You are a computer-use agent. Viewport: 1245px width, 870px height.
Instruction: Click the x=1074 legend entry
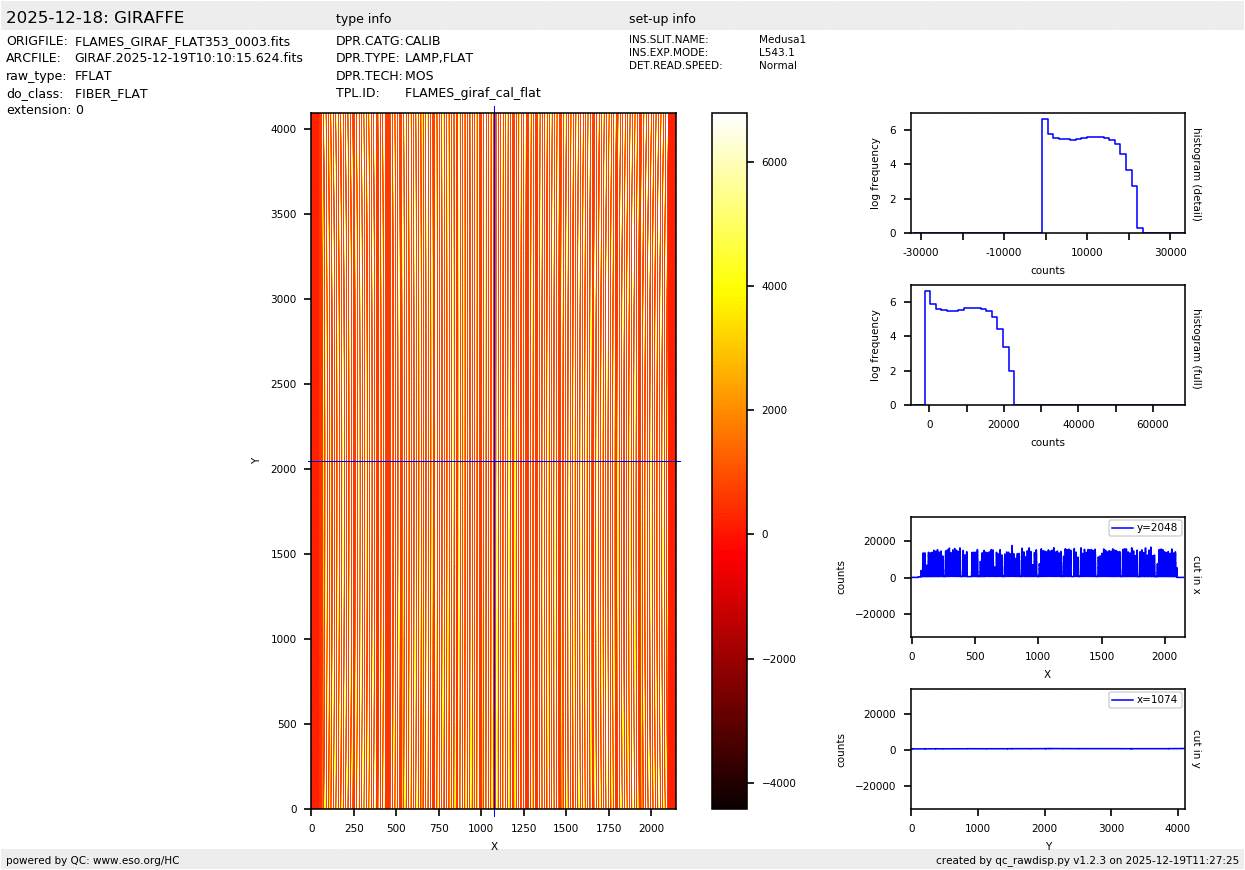tap(1144, 700)
